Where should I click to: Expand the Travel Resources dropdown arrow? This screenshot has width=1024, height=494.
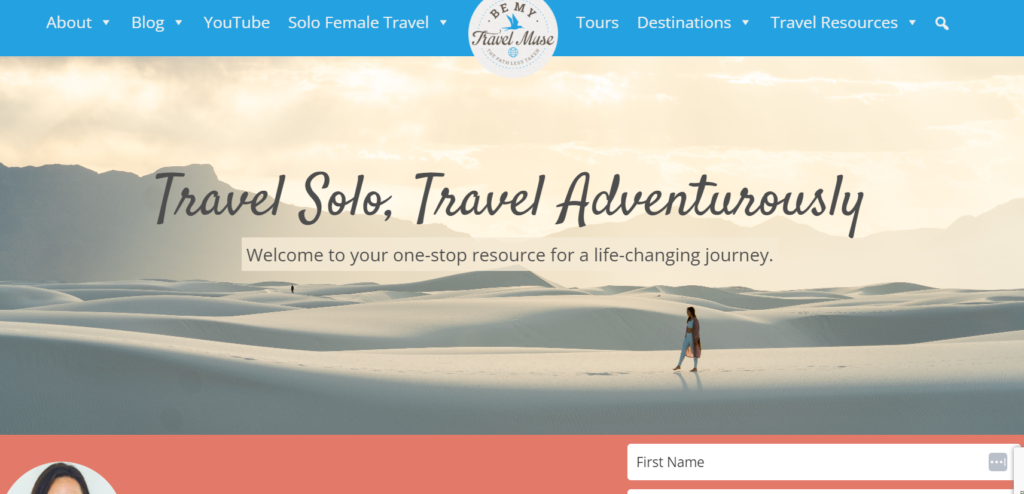pyautogui.click(x=912, y=23)
